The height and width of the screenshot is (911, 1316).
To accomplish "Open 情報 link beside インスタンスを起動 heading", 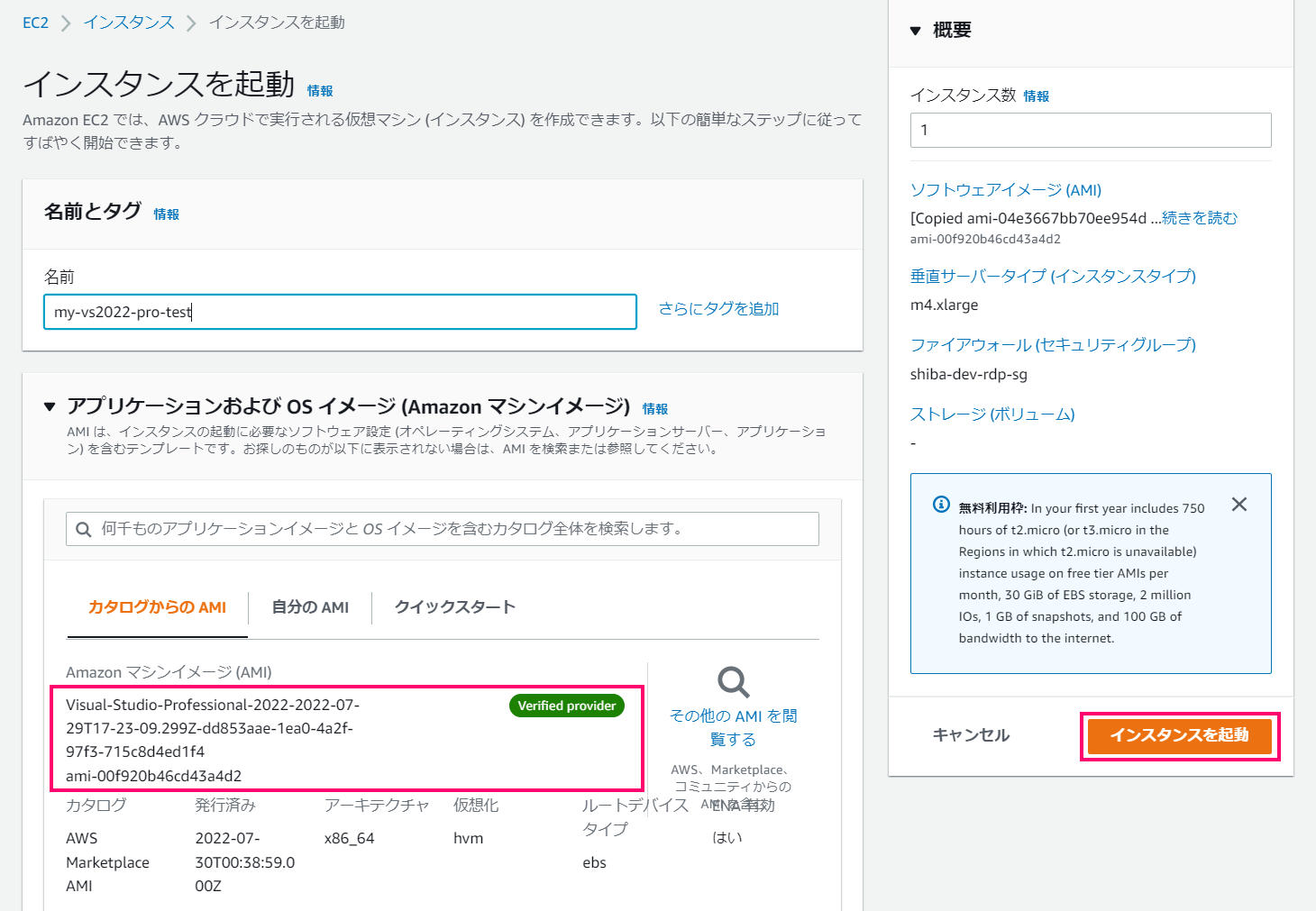I will coord(320,91).
